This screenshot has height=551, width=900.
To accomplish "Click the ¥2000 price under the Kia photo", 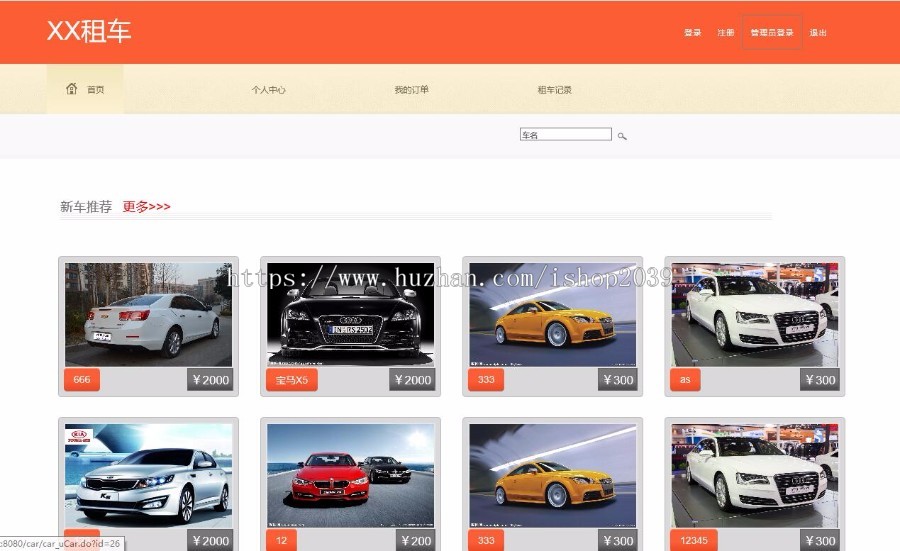I will 210,540.
